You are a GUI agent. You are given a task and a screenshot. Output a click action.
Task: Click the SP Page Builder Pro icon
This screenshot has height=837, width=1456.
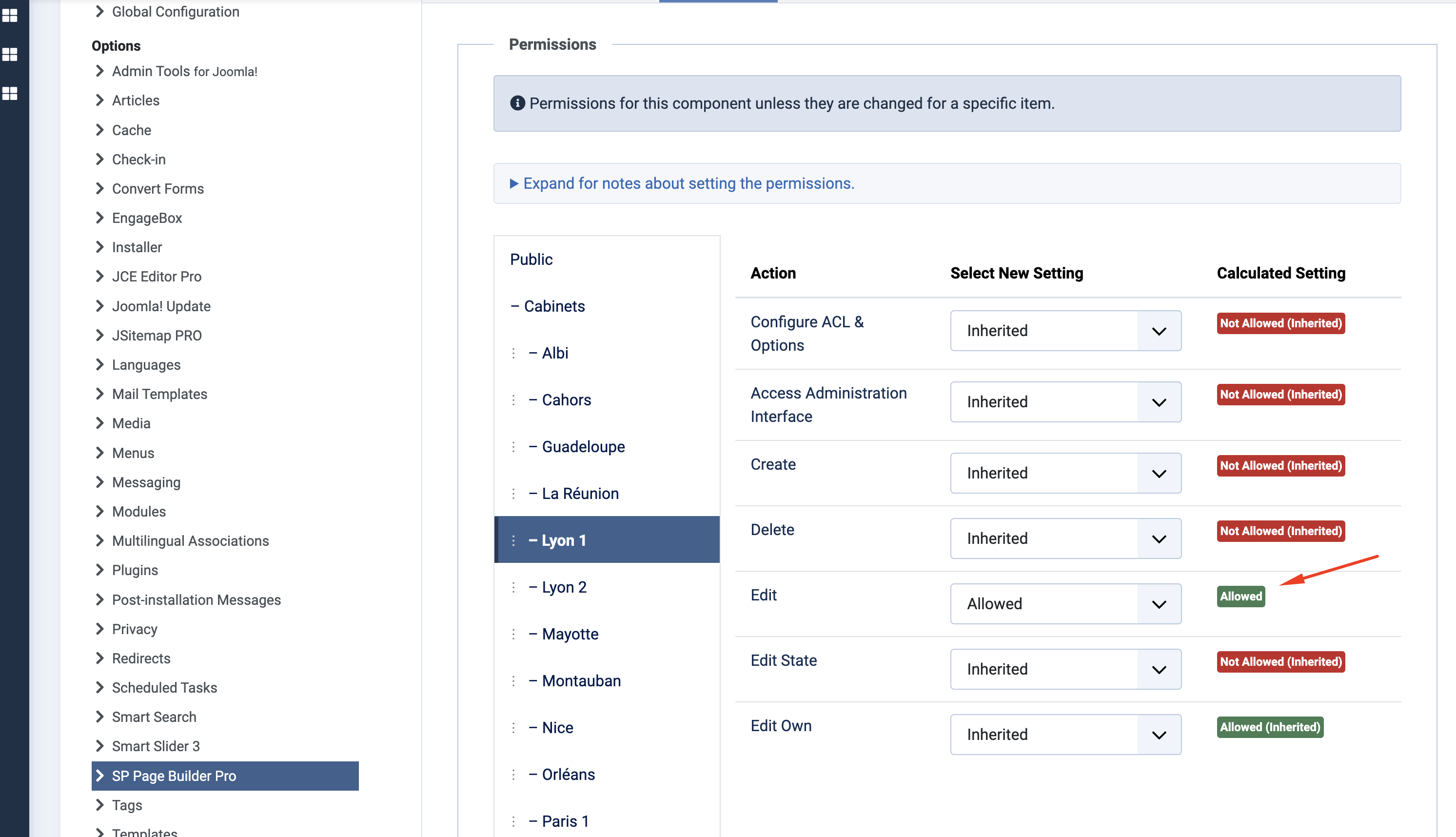click(98, 775)
